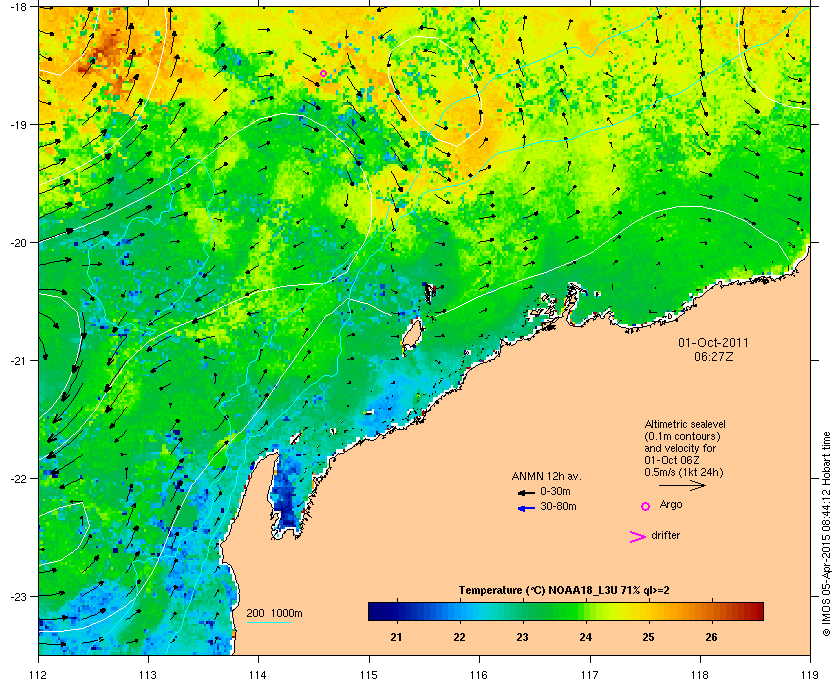840x680 pixels.
Task: Click the dark red 26°C end of colorbar
Action: point(753,611)
